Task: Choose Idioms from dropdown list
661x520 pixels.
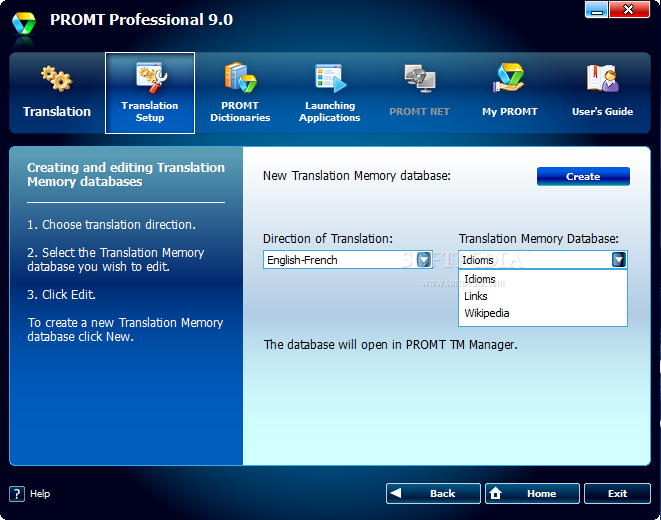Action: [543, 279]
